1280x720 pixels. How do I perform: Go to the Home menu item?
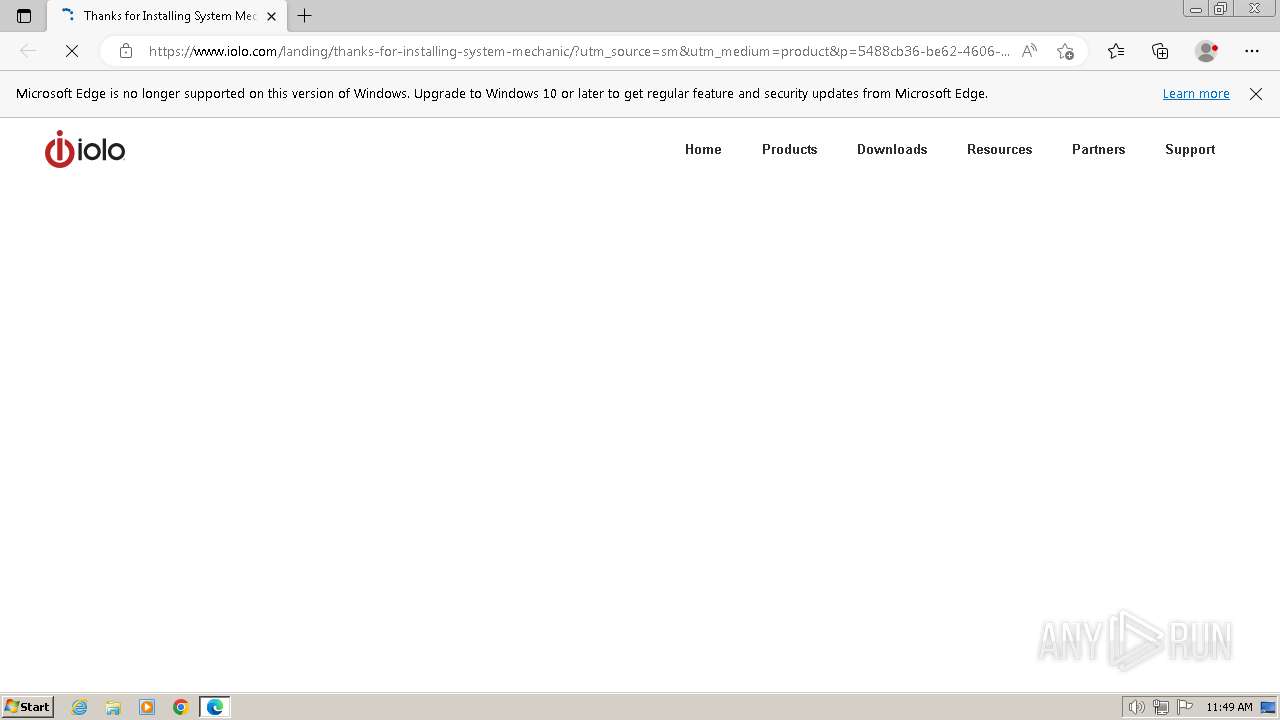[x=703, y=149]
